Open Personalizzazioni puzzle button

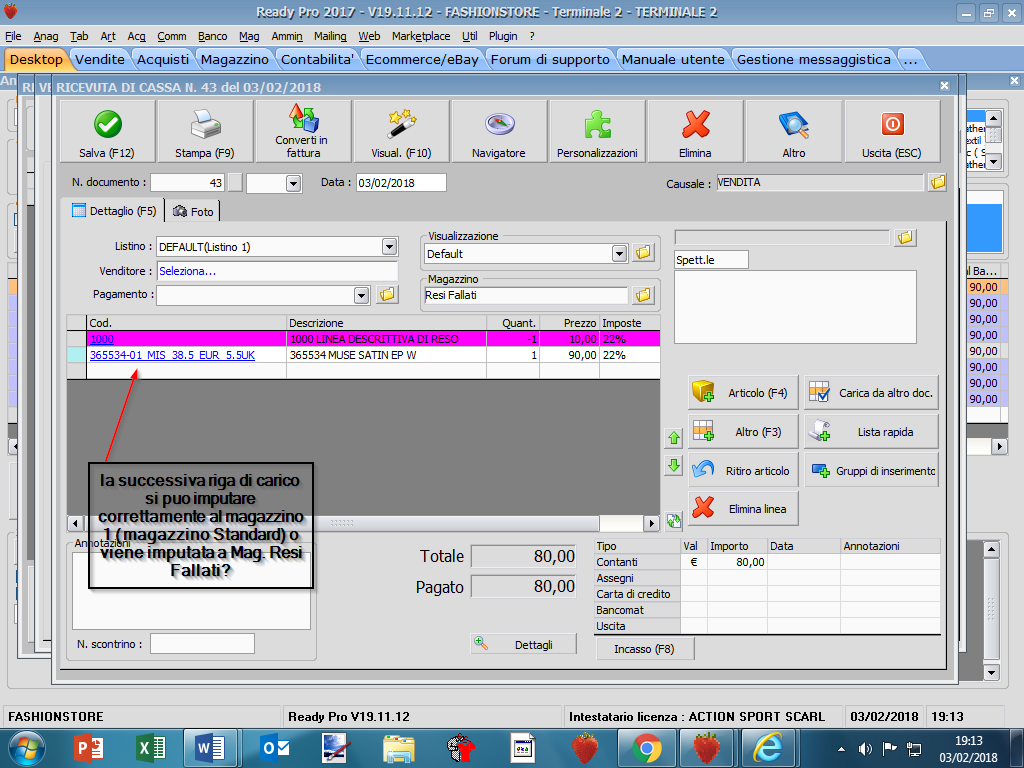[x=597, y=131]
